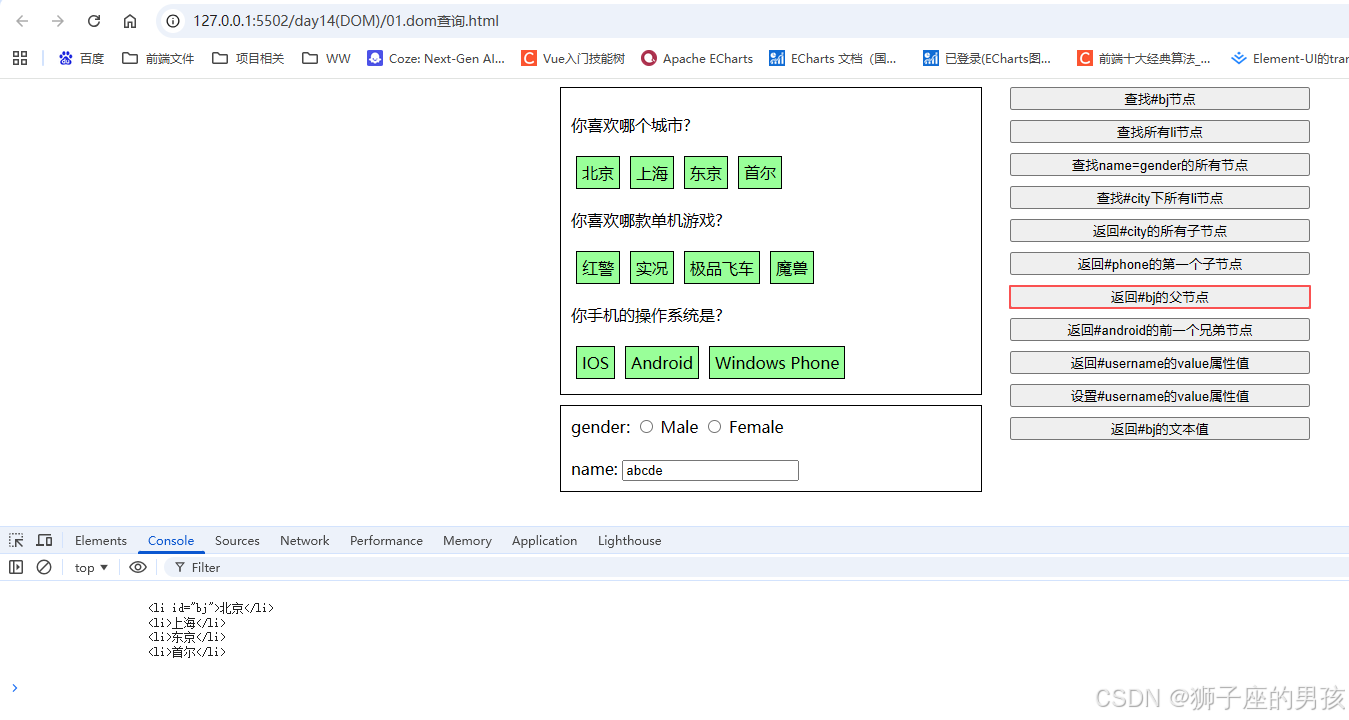
Task: Switch to the Elements tab
Action: coord(101,540)
